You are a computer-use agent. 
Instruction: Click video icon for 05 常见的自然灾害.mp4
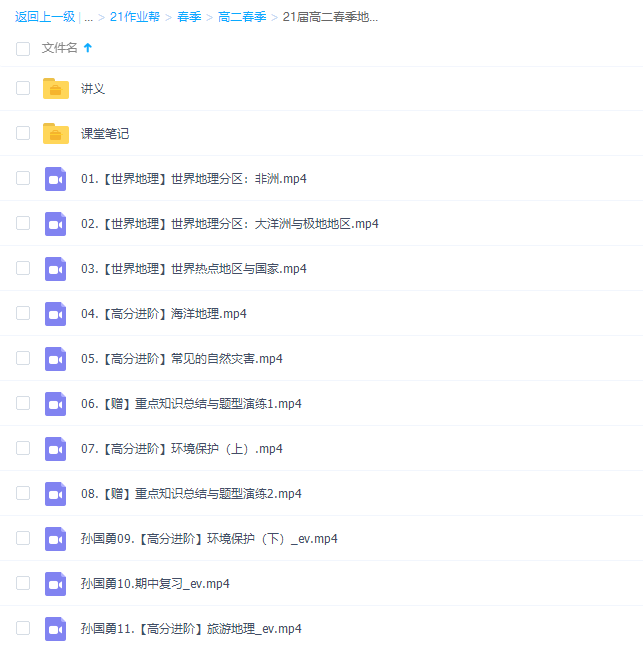coord(56,359)
